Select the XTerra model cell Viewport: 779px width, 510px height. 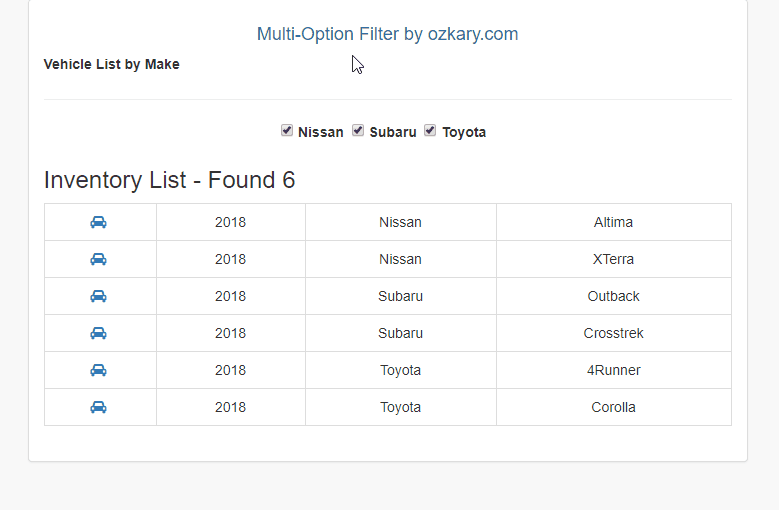pyautogui.click(x=614, y=259)
